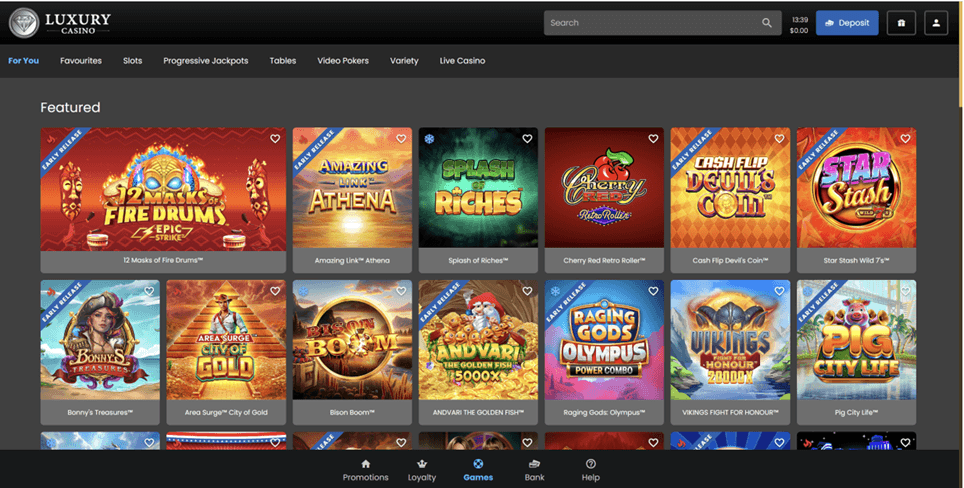Toggle heart on Cherry Red Retro Roller
964x488 pixels.
(x=653, y=139)
